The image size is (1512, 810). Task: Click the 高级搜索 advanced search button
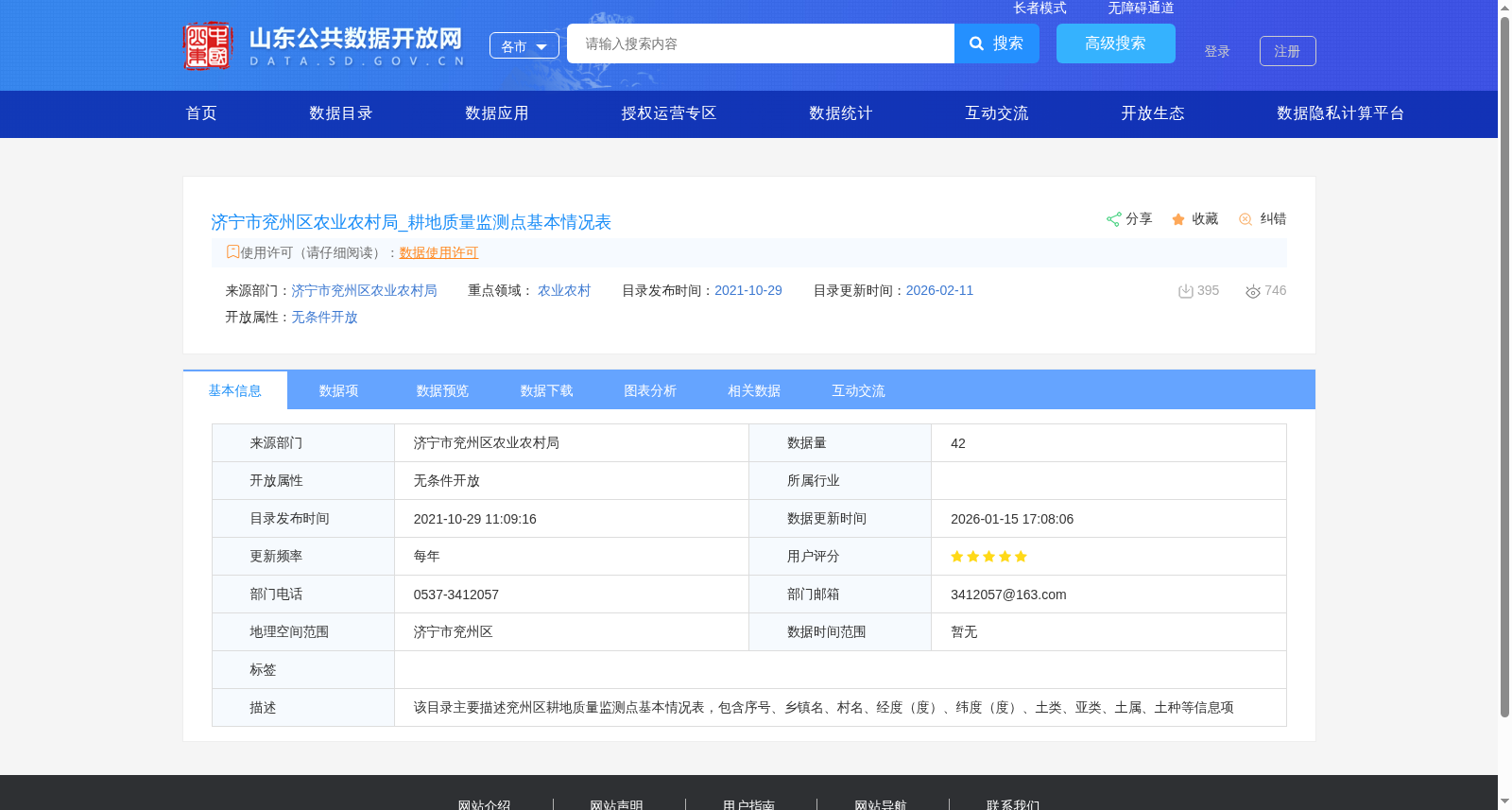(x=1116, y=43)
